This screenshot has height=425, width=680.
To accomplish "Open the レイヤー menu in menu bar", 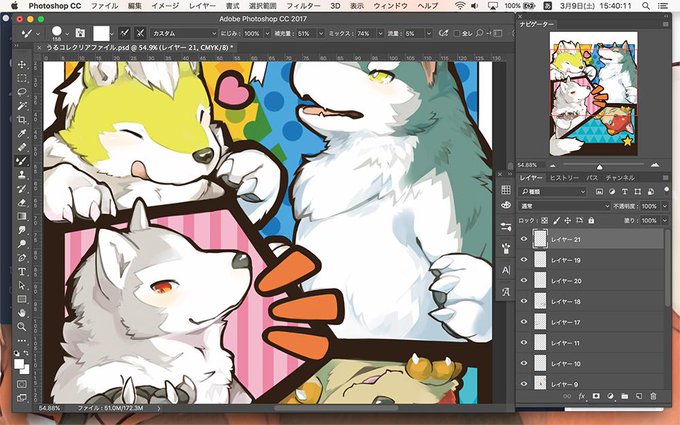I will click(x=202, y=6).
